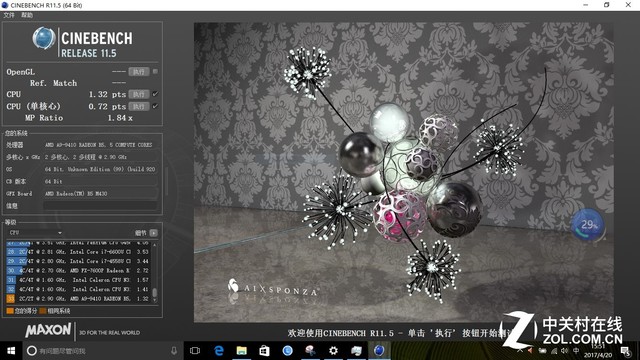
Task: Open the Microsoft Store taskbar icon
Action: 264,351
